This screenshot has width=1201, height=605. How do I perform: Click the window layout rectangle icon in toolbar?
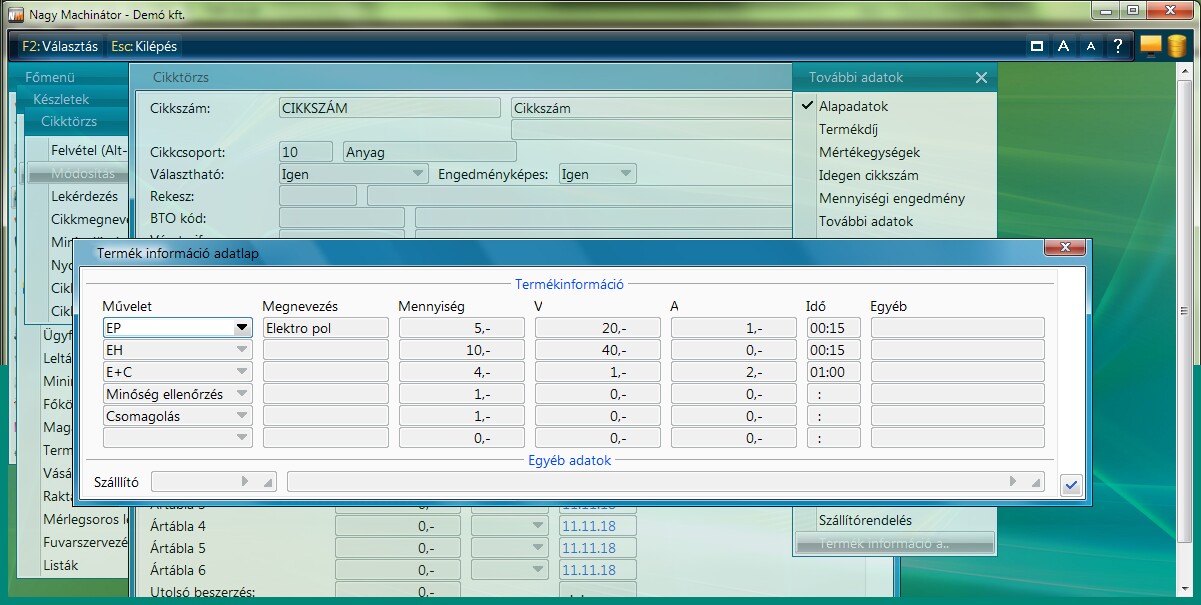[x=1037, y=46]
